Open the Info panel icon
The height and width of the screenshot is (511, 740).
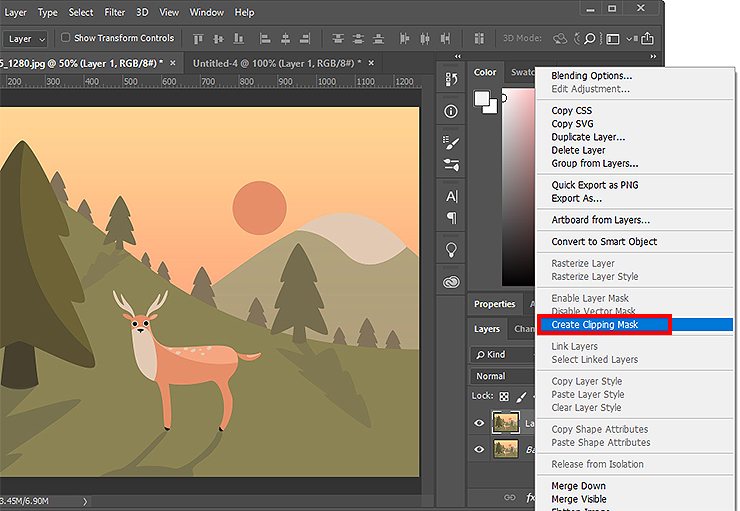point(451,111)
